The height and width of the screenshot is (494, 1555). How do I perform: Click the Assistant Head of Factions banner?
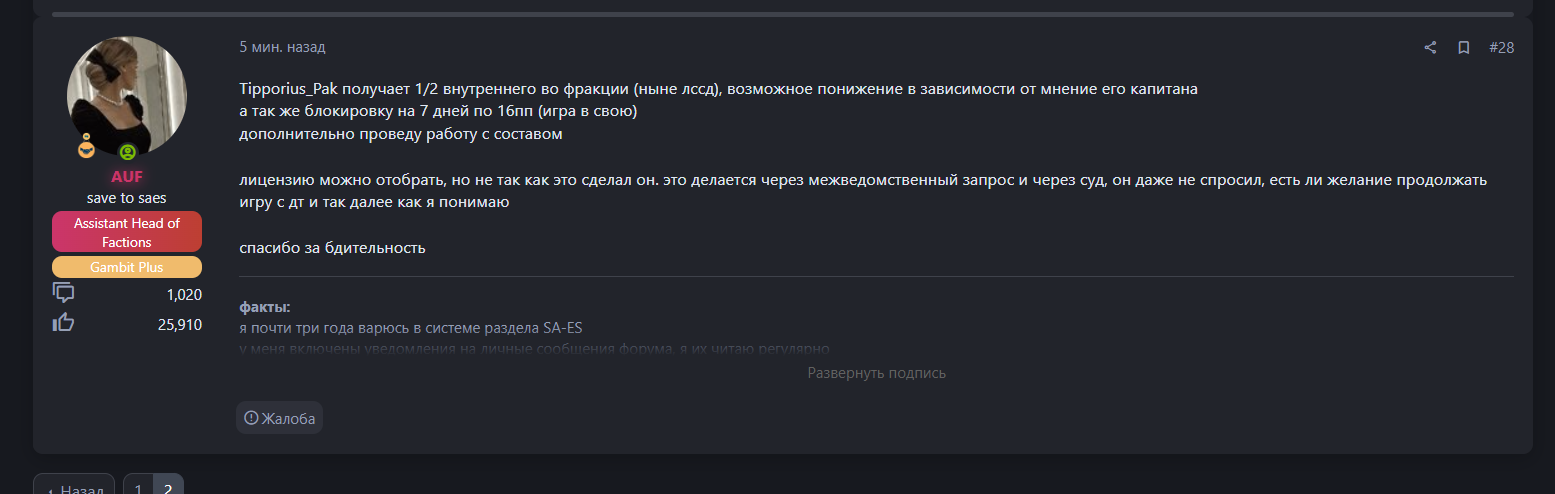pyautogui.click(x=127, y=232)
